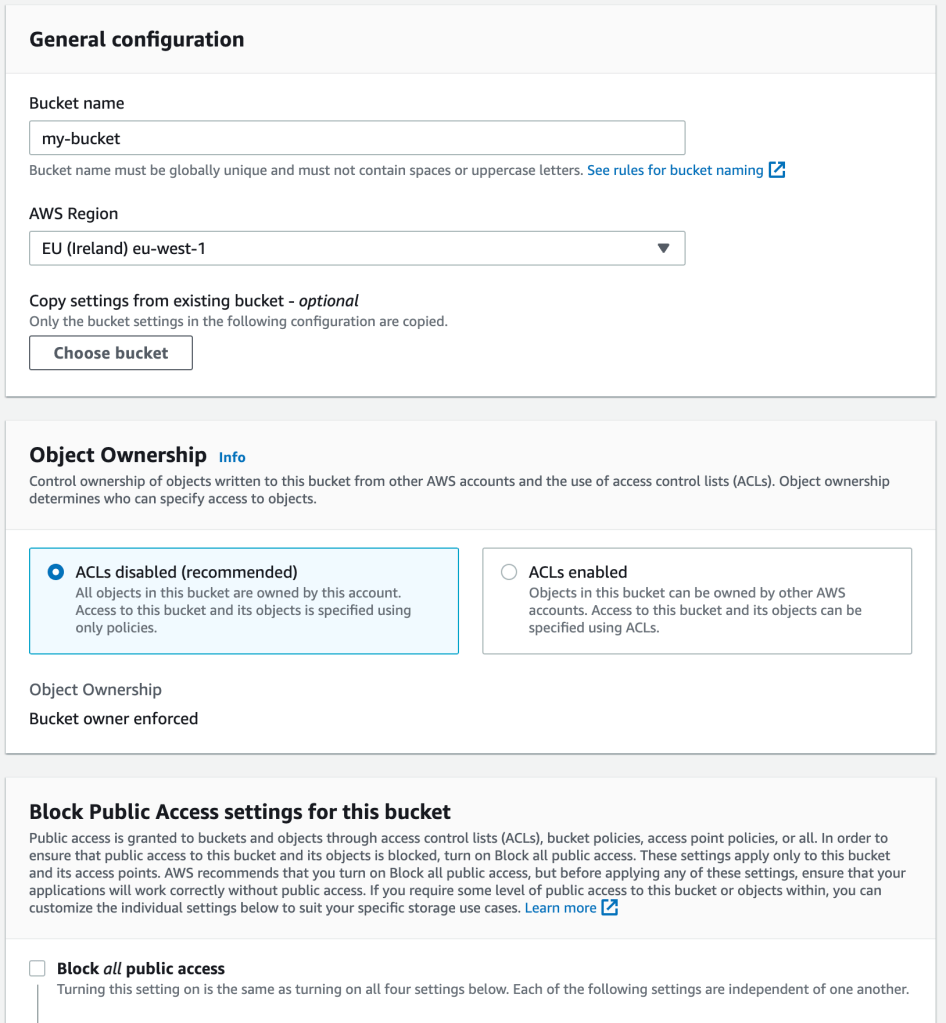Open Learn more link about public access
The height and width of the screenshot is (1023, 946).
pos(560,908)
